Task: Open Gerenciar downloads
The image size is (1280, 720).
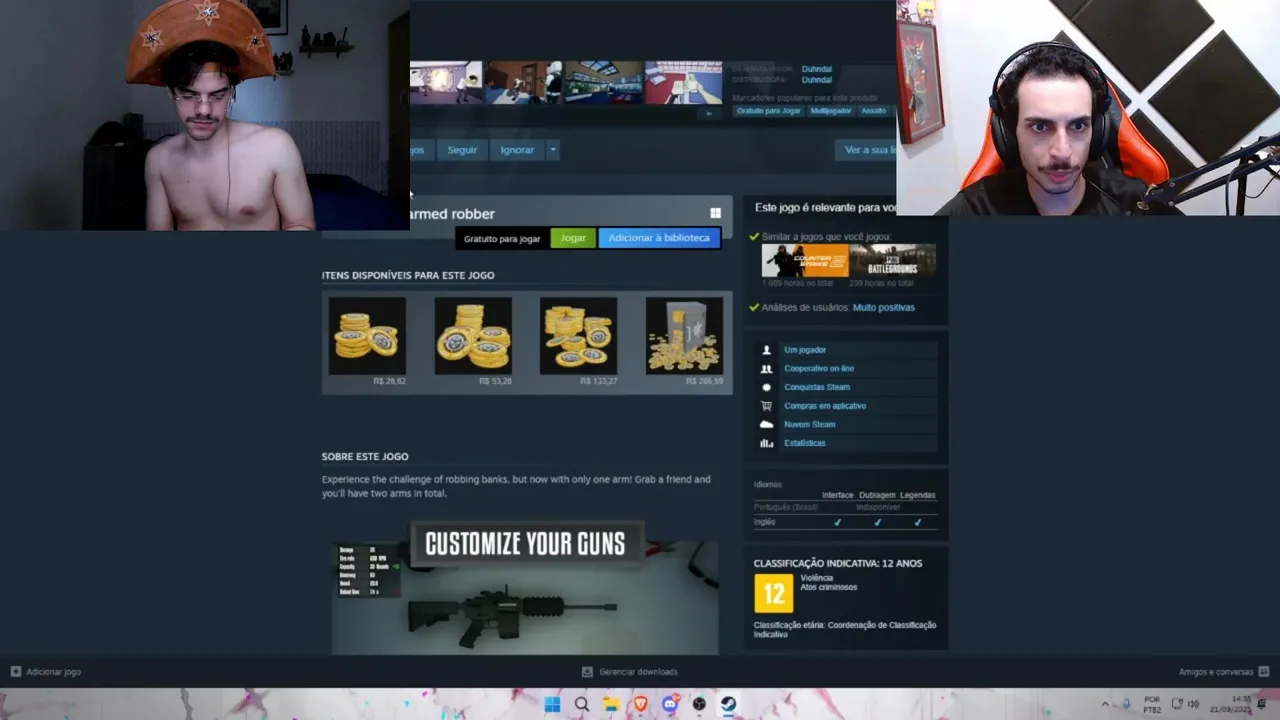Action: pyautogui.click(x=638, y=672)
